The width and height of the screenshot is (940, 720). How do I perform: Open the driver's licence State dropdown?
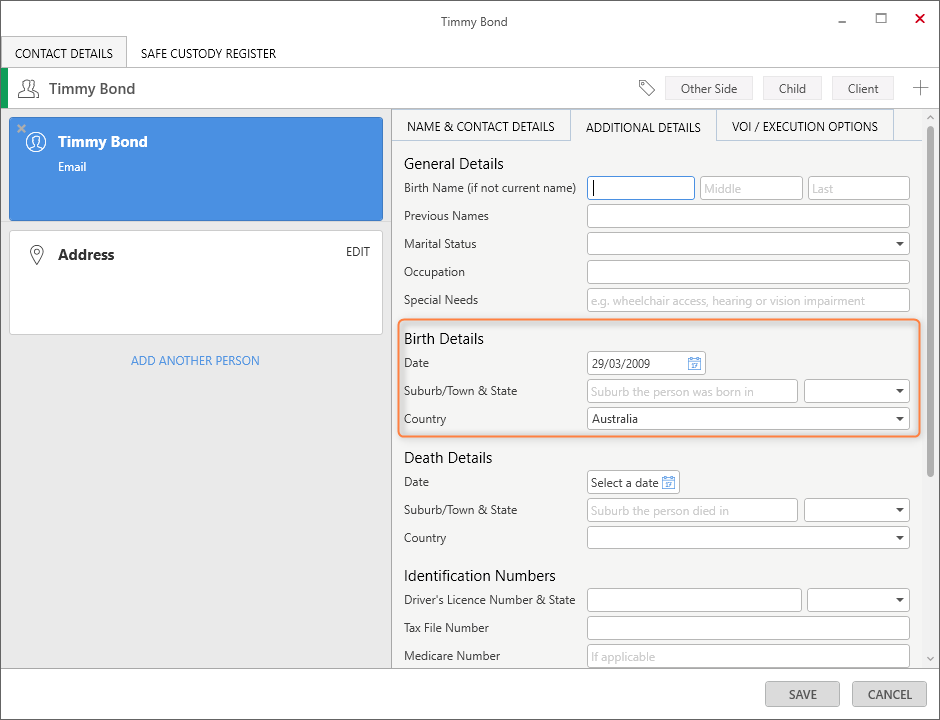pos(899,600)
